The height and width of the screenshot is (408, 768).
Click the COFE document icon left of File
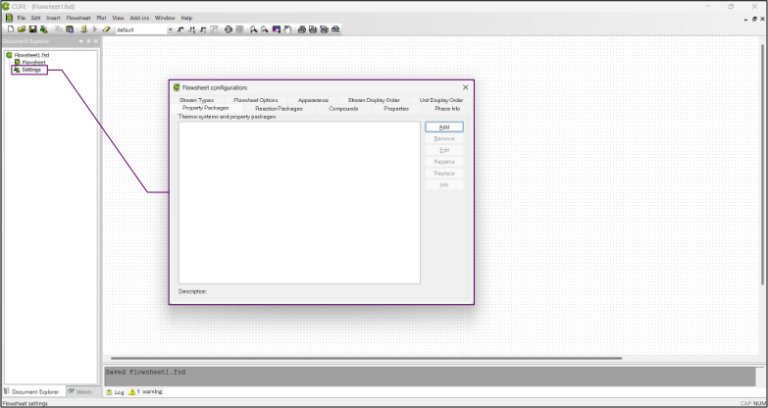9,18
